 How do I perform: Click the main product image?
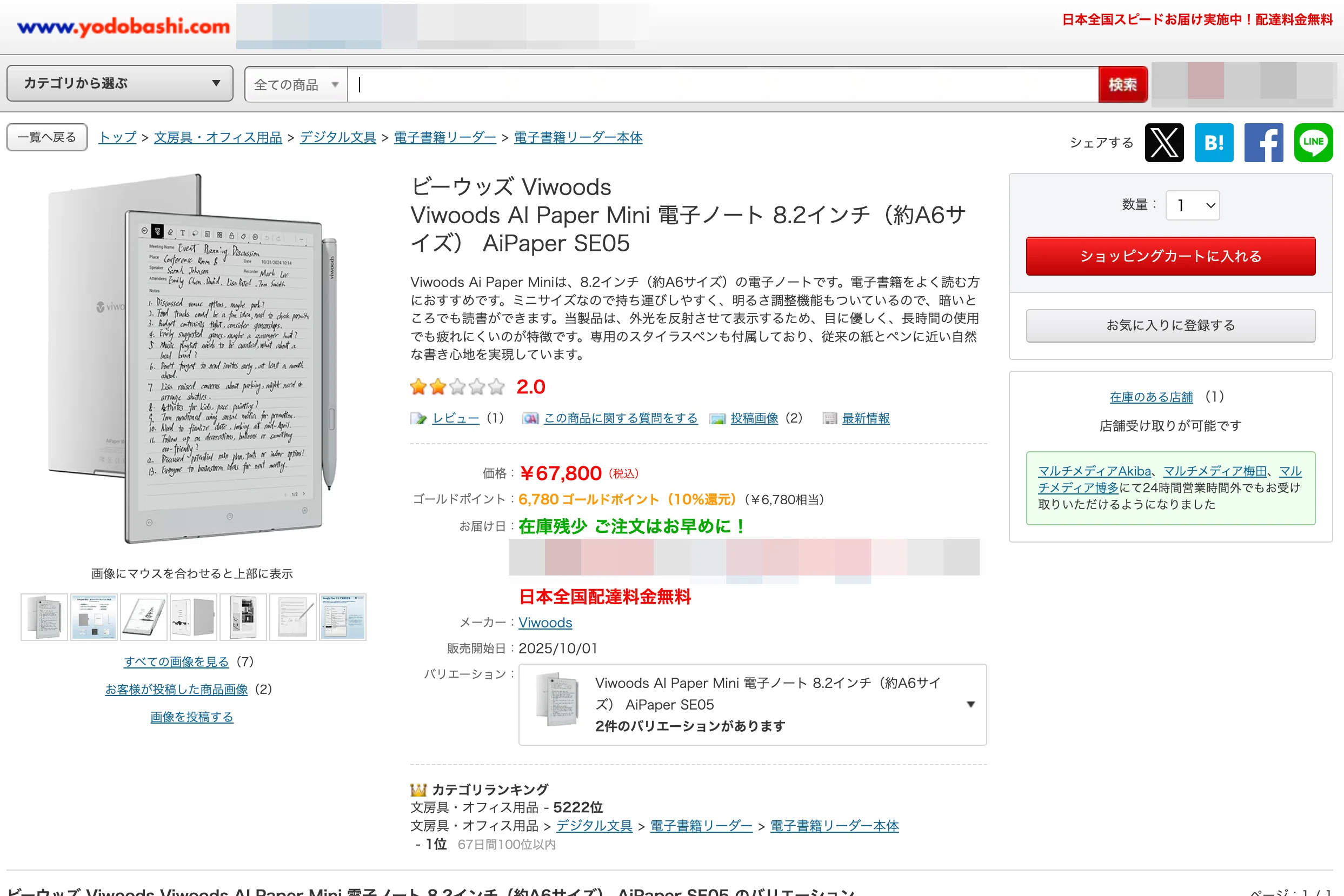click(193, 359)
